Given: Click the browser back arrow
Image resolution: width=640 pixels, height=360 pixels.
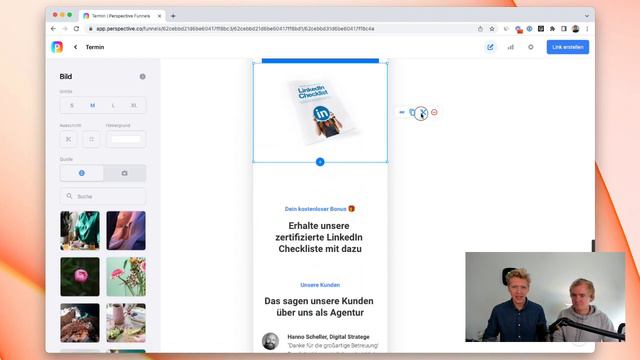Looking at the screenshot, I should (53, 29).
